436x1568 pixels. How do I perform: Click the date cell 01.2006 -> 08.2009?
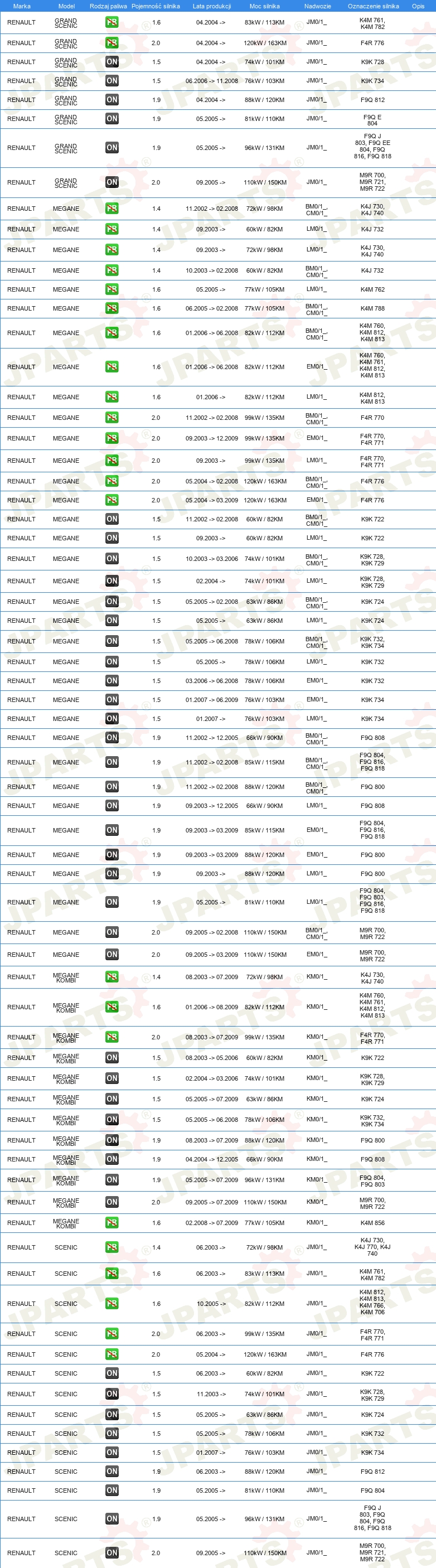tap(212, 1007)
